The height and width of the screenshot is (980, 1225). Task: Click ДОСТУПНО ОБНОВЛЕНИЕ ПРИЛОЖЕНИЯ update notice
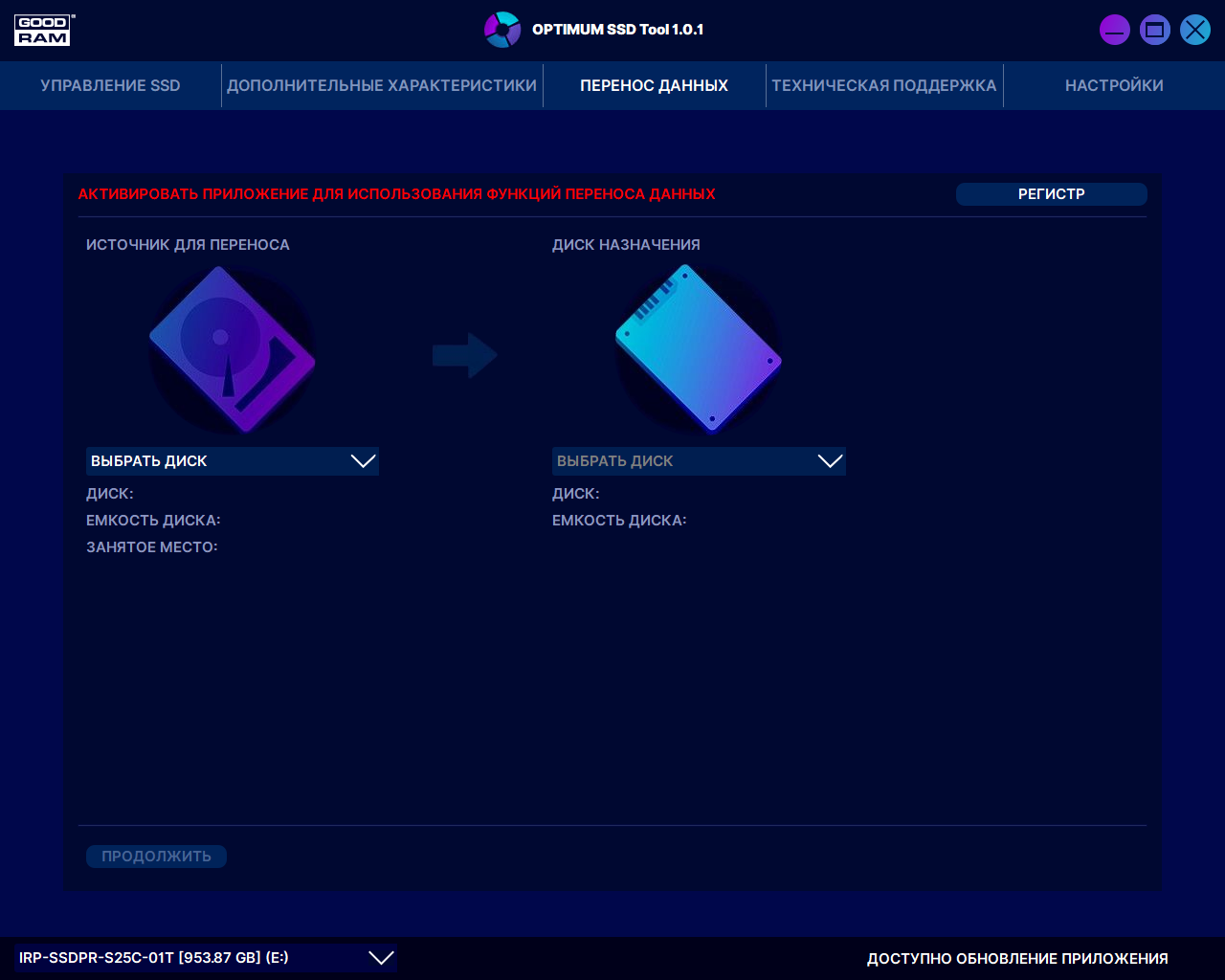click(1017, 958)
